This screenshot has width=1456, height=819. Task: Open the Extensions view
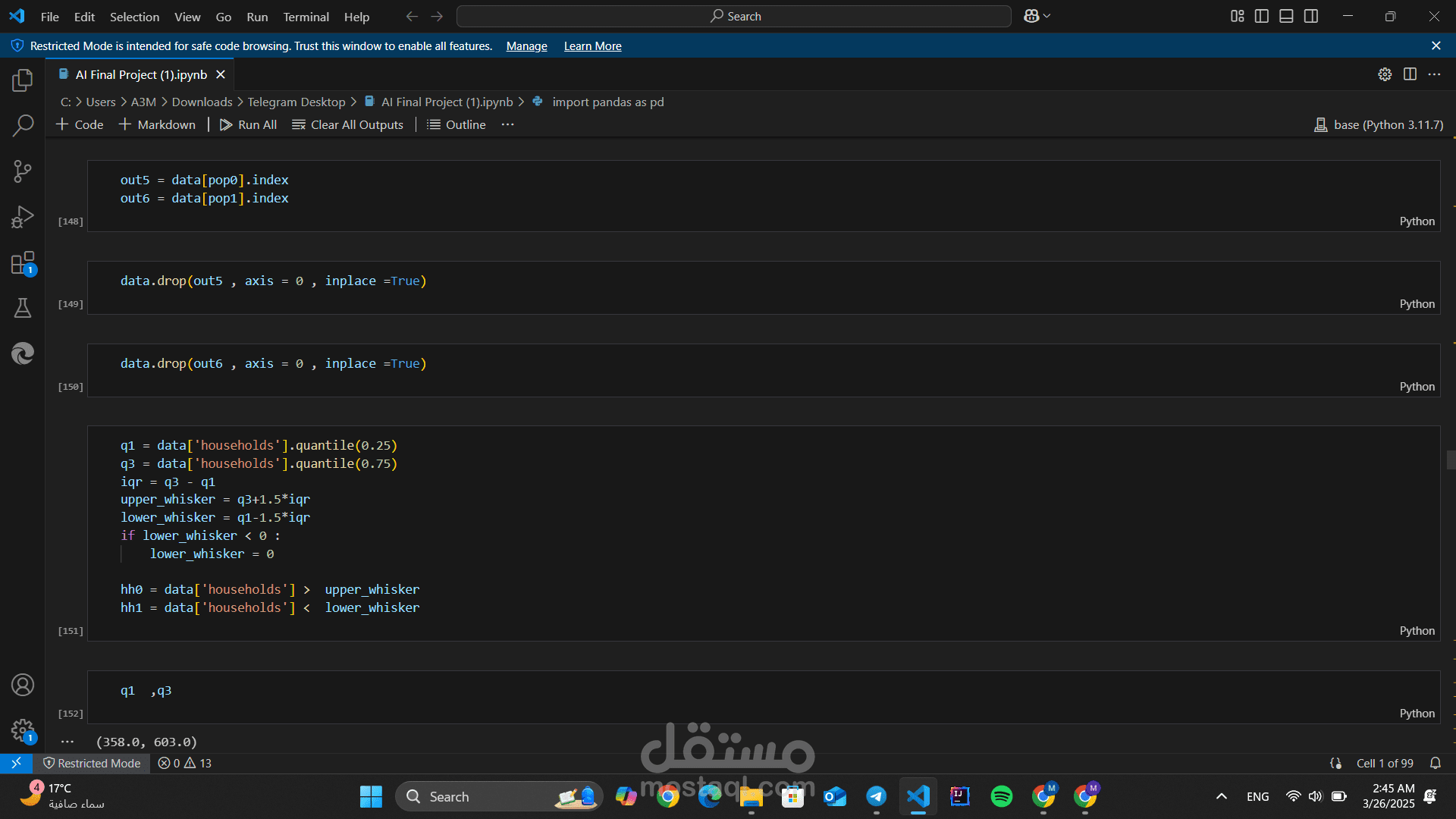(x=23, y=263)
